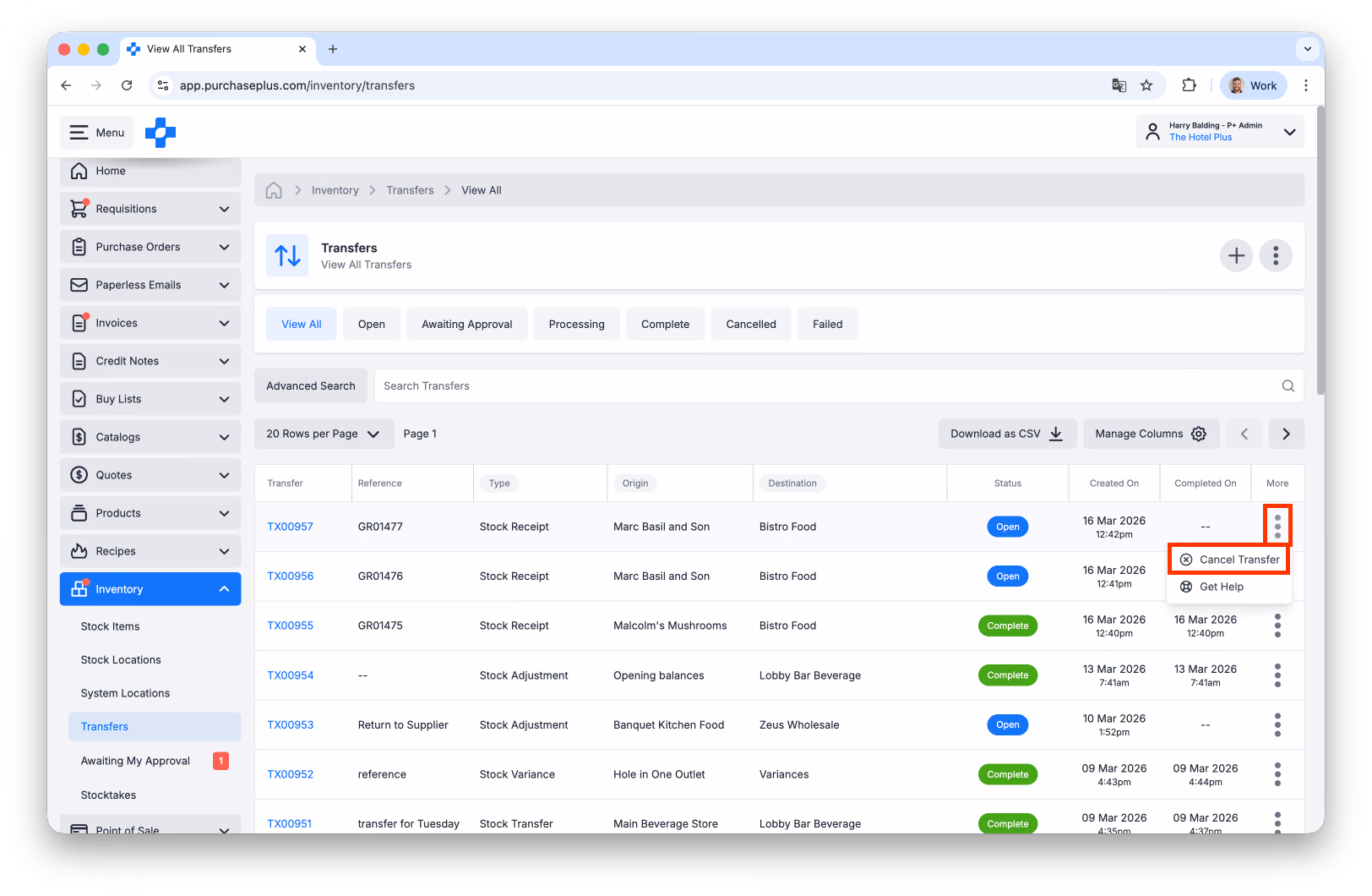This screenshot has height=896, width=1372.
Task: Open Chrome three-dot menu
Action: 1306,85
